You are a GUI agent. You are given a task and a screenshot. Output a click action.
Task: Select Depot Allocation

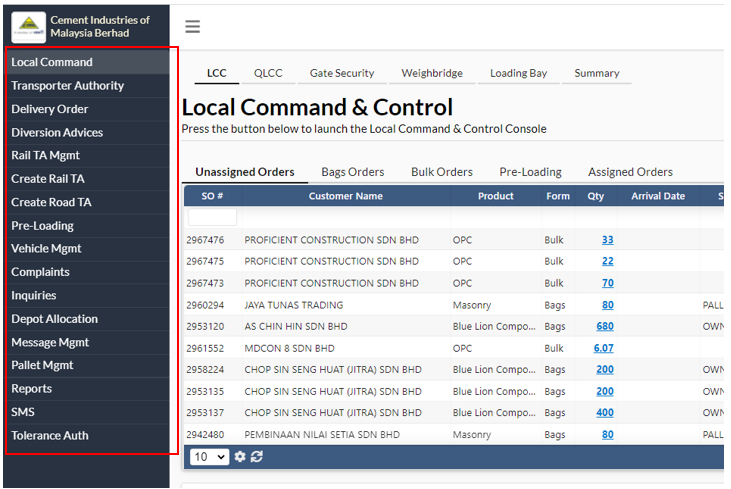tap(87, 319)
